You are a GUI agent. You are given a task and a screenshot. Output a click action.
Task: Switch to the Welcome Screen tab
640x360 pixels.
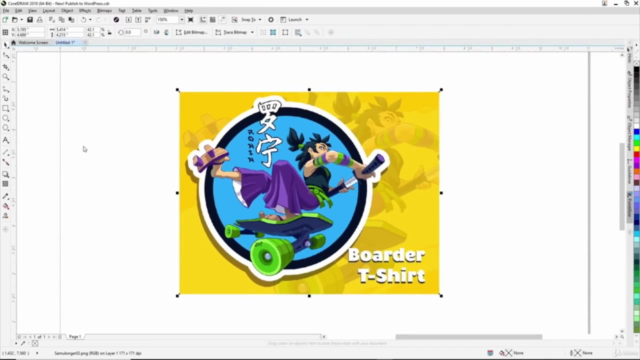tap(33, 42)
